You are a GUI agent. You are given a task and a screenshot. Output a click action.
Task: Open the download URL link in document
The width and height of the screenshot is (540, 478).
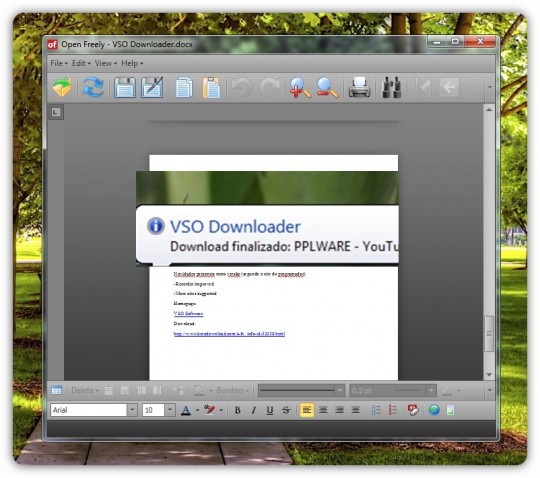pyautogui.click(x=229, y=333)
